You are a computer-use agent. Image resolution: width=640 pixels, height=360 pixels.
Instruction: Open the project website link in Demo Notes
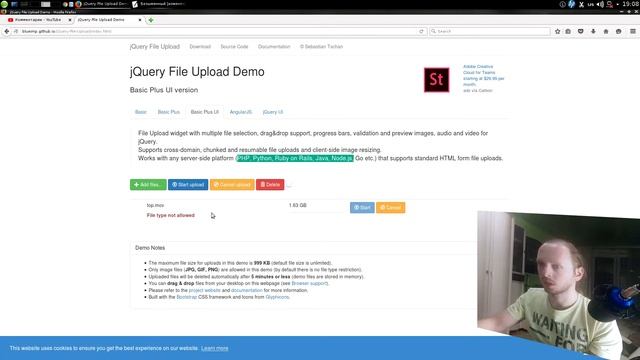tap(204, 290)
